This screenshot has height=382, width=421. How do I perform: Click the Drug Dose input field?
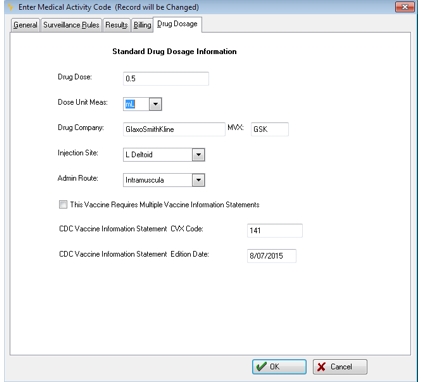pos(166,79)
